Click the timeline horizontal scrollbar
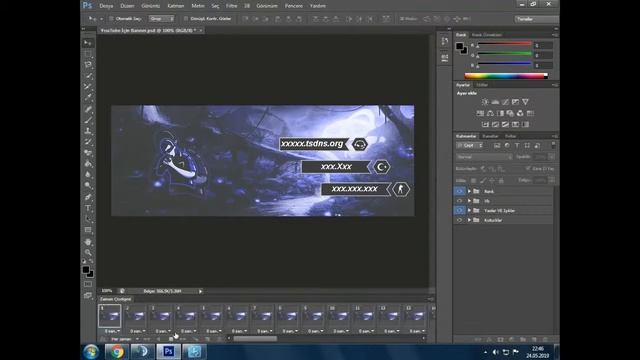The width and height of the screenshot is (640, 360). pos(255,338)
